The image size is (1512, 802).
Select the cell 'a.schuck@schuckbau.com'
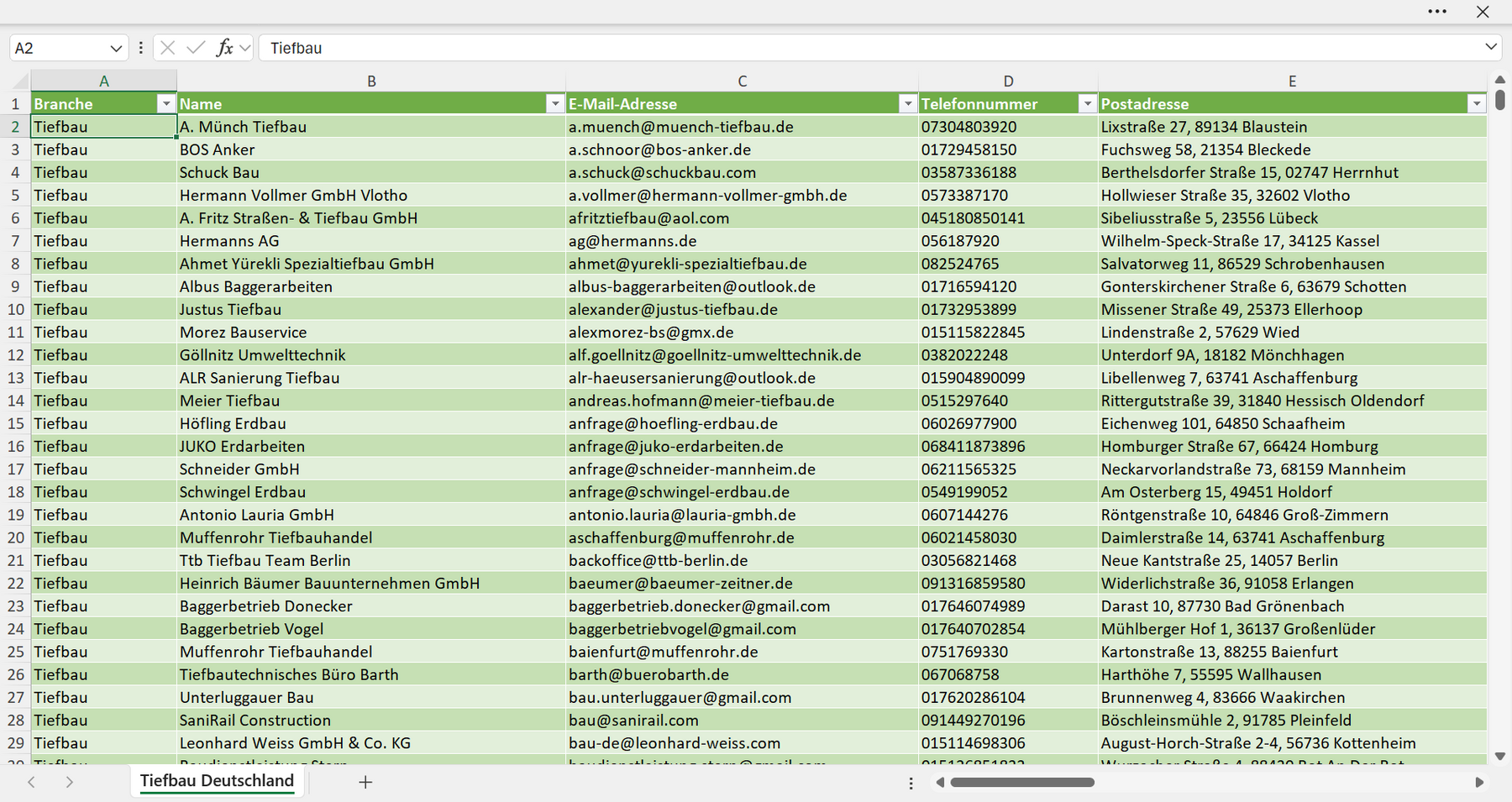coord(743,172)
